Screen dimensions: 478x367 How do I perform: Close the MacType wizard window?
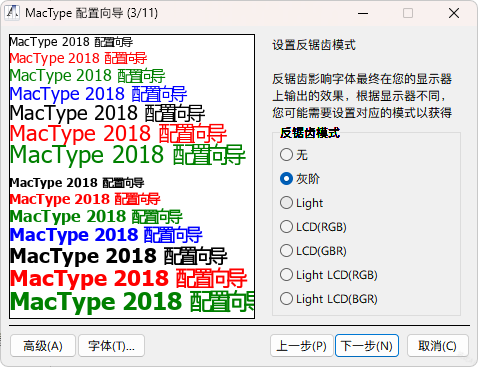454,13
